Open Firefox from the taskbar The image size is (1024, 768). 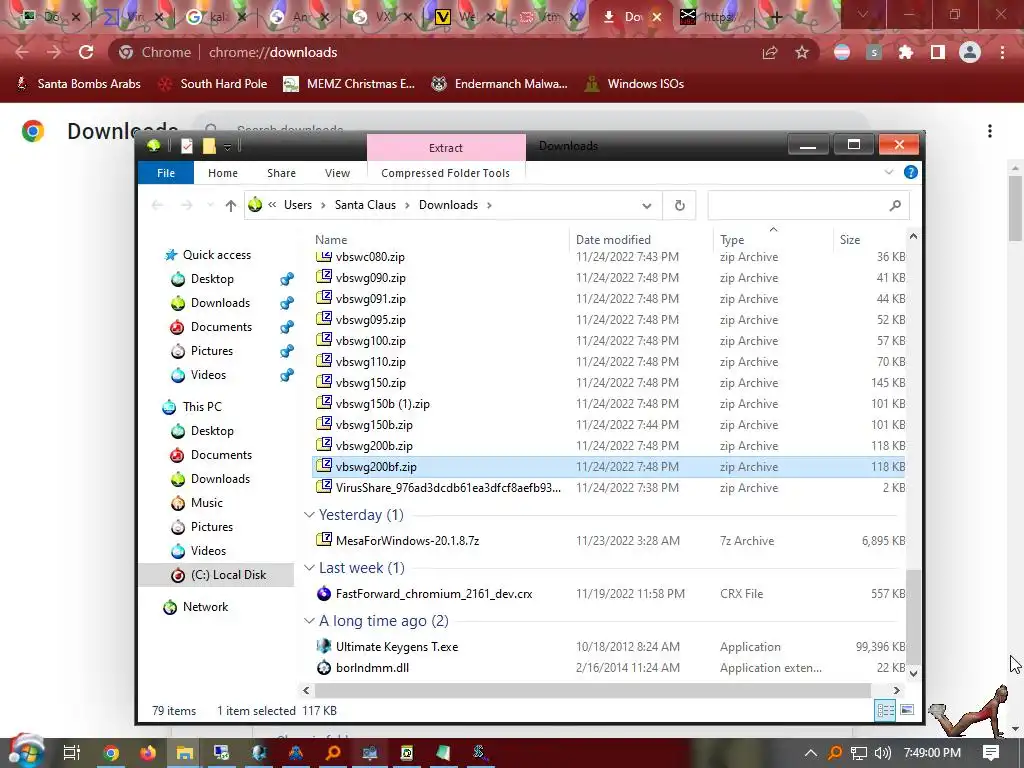148,753
